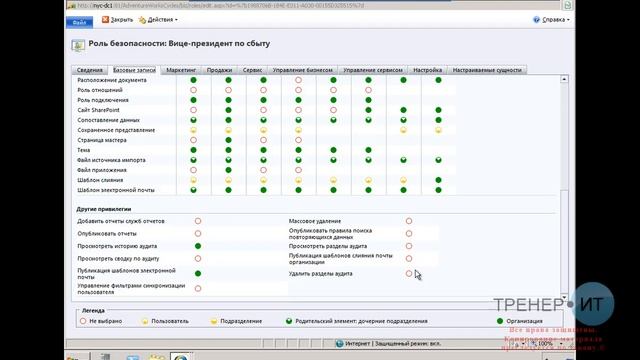
Task: Switch to the Базовые записи tab
Action: point(134,70)
